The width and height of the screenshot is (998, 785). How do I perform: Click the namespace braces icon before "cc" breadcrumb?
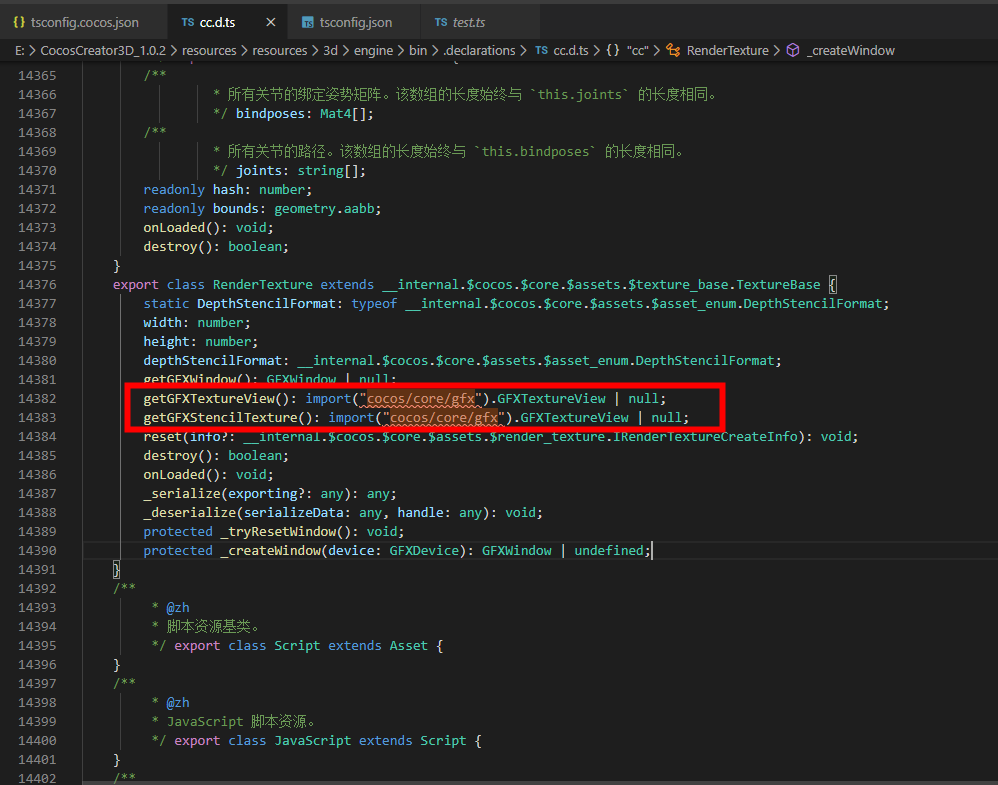tap(612, 50)
